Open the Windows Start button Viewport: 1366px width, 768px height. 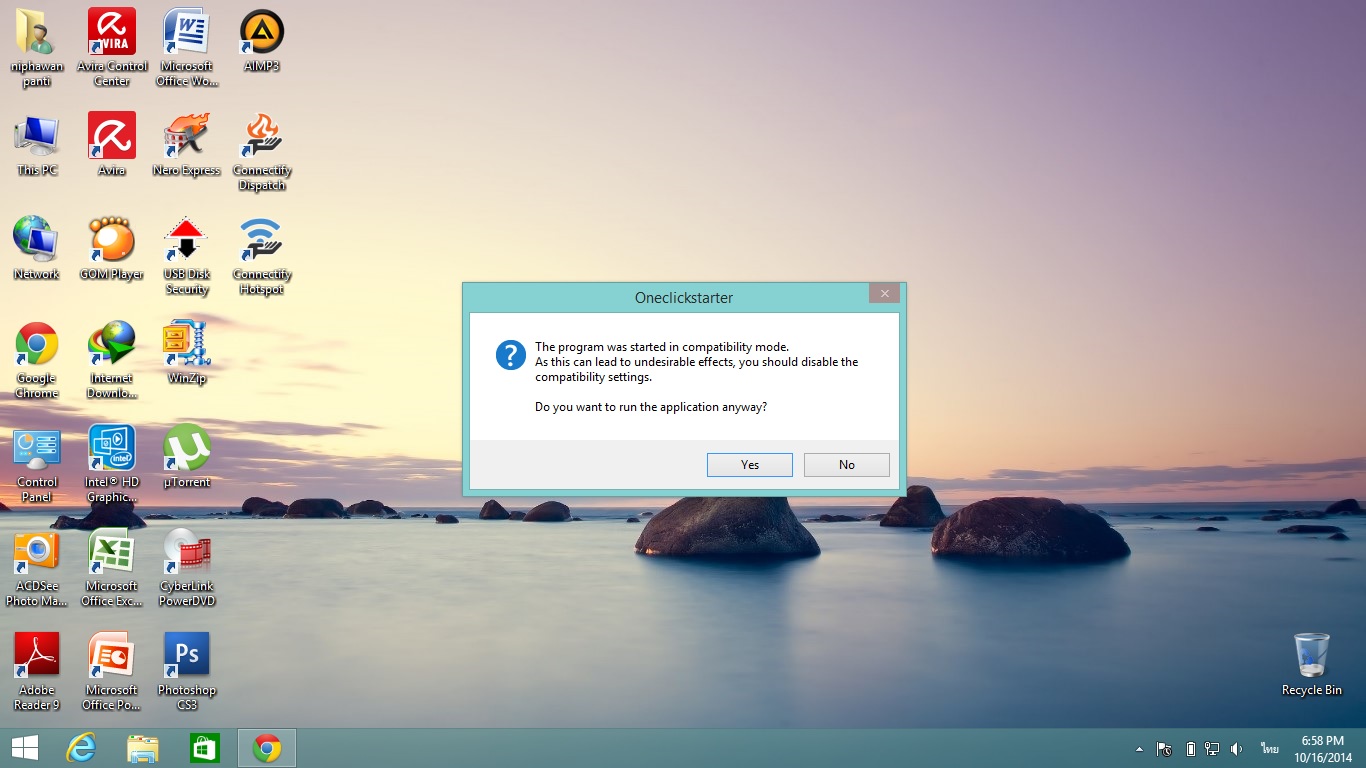(x=24, y=748)
